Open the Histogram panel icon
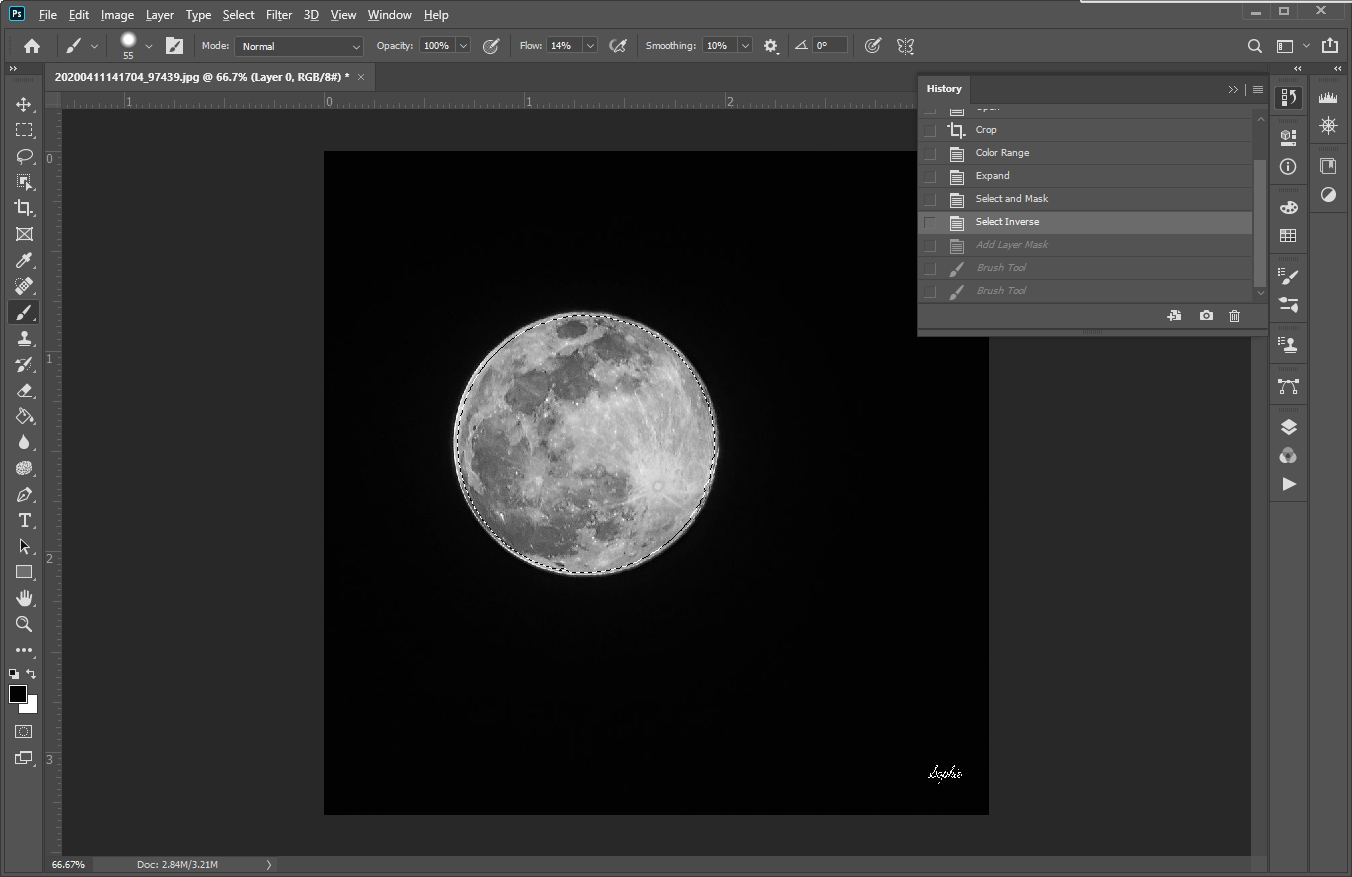Viewport: 1352px width, 877px height. pyautogui.click(x=1328, y=98)
